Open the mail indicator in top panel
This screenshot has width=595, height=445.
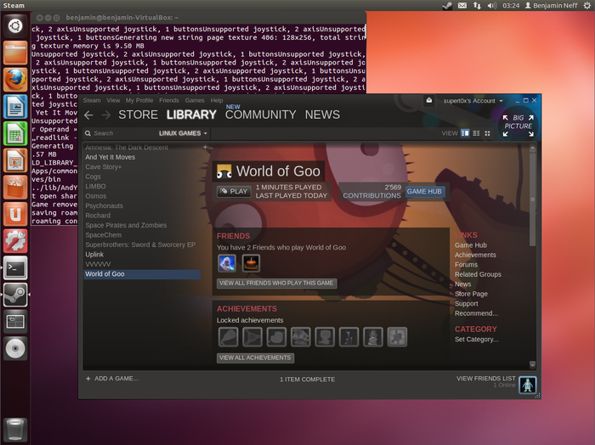pyautogui.click(x=462, y=5)
